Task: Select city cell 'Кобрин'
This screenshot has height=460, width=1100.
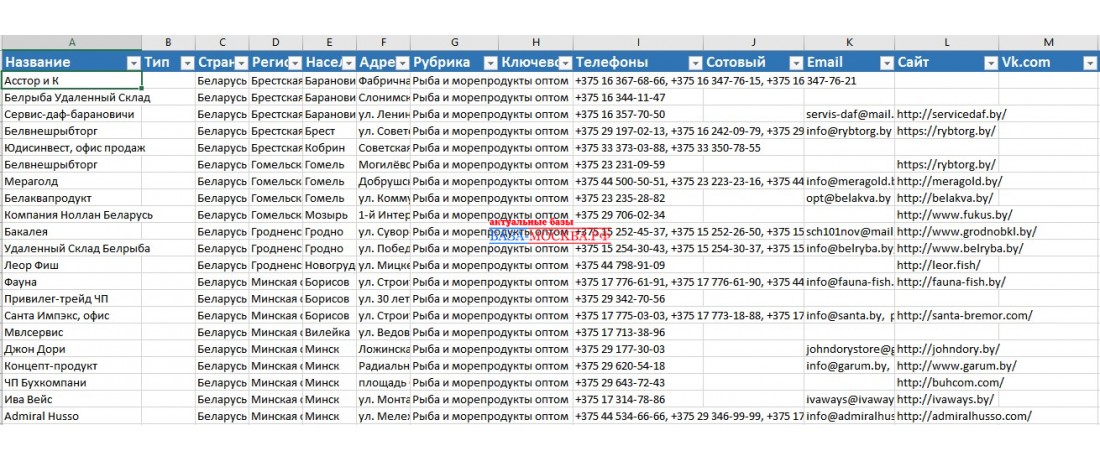Action: coord(330,148)
